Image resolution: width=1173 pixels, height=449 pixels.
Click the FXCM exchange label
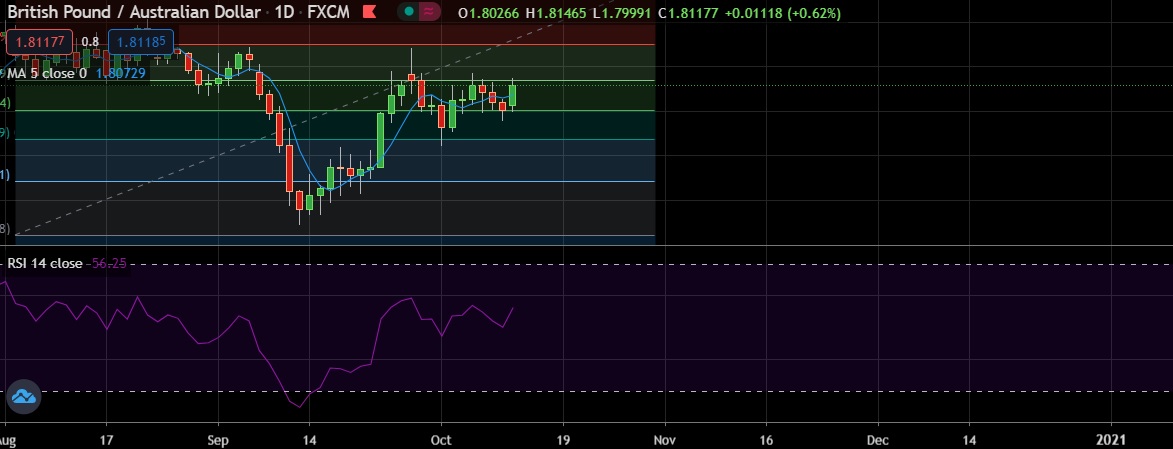(328, 12)
